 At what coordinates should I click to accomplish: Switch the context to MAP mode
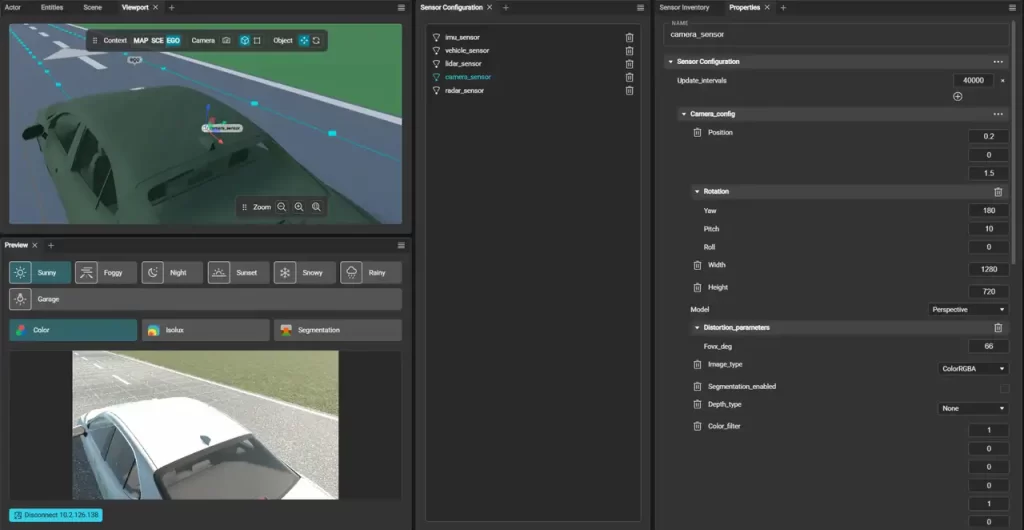click(140, 40)
